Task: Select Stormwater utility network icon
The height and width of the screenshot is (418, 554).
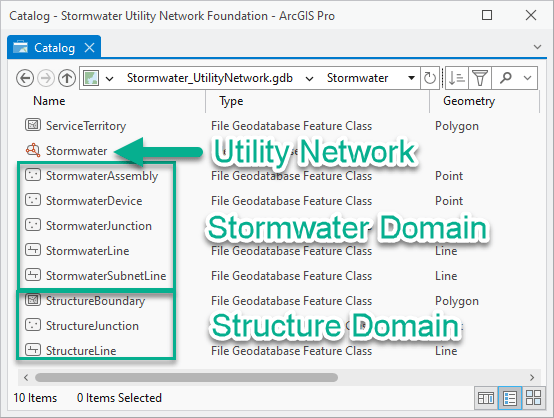Action: (33, 150)
